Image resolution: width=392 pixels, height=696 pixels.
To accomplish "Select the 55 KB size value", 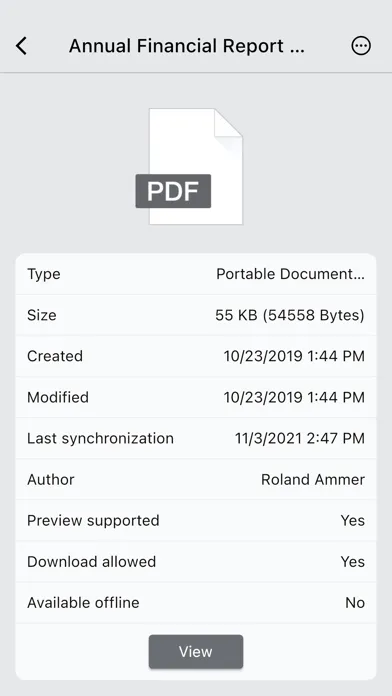I will click(x=290, y=315).
